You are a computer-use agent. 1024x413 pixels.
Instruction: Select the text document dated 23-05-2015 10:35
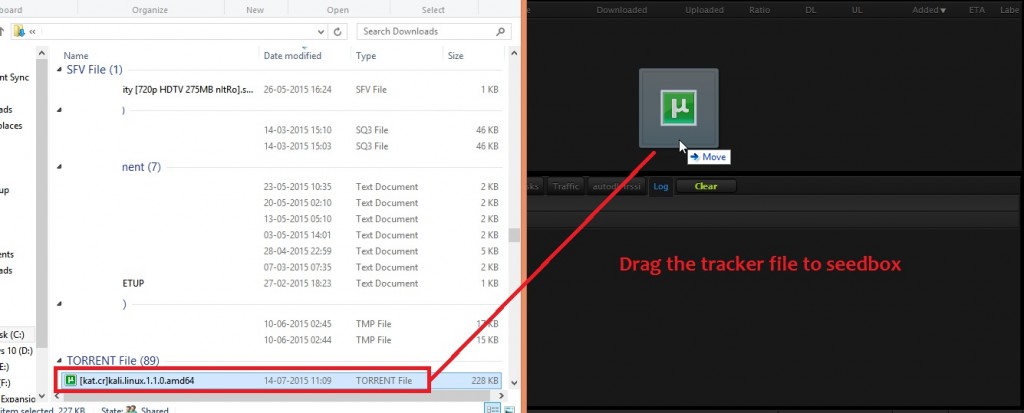click(x=281, y=186)
